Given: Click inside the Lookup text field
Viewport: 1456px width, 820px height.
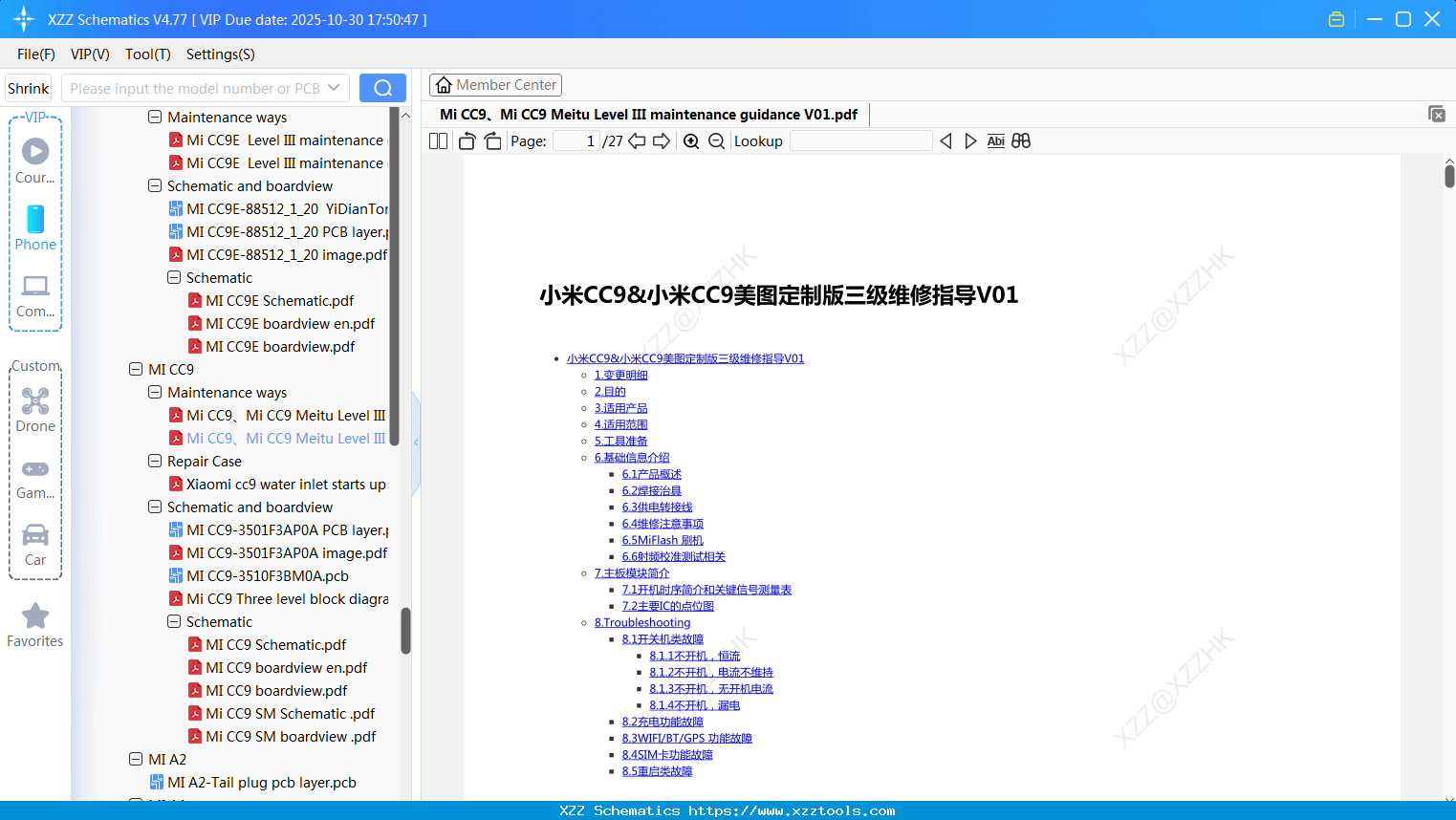Looking at the screenshot, I should coord(860,140).
